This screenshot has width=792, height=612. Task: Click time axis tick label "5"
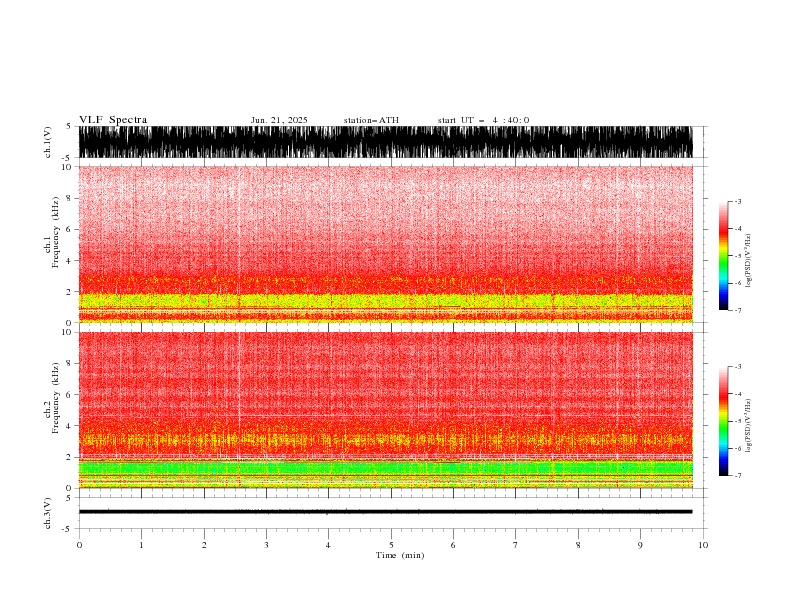coord(391,545)
